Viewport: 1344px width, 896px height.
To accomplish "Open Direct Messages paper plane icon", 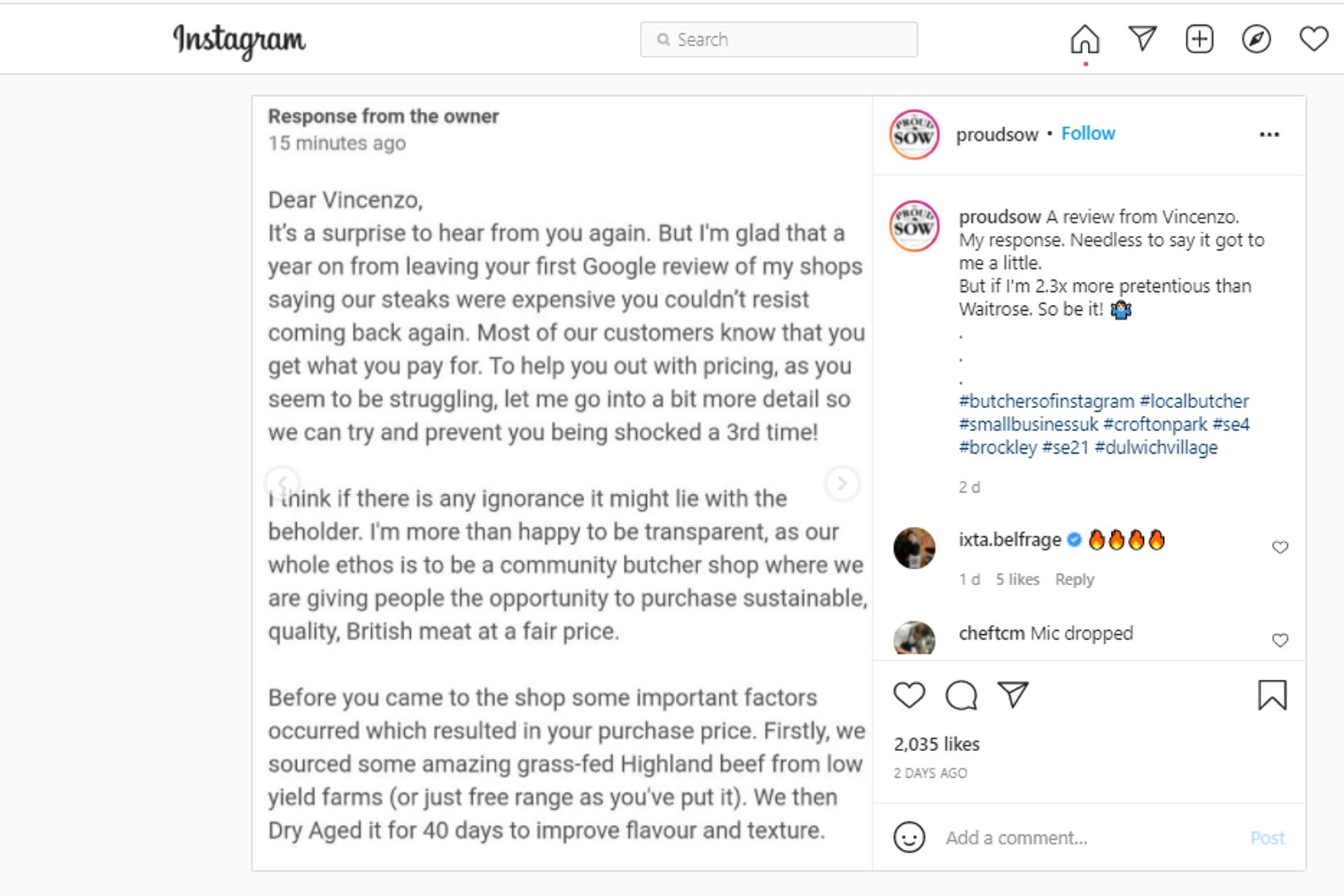I will 1142,38.
